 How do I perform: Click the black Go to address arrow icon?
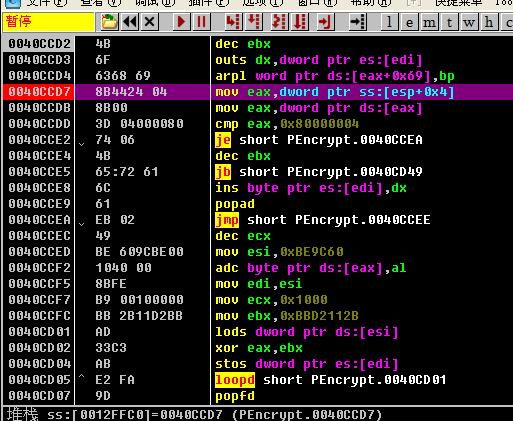pyautogui.click(x=358, y=22)
